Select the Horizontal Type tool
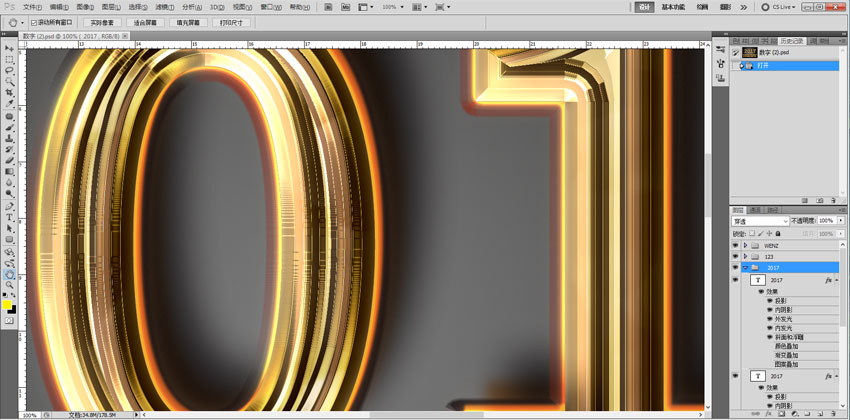The width and height of the screenshot is (850, 420). click(9, 218)
